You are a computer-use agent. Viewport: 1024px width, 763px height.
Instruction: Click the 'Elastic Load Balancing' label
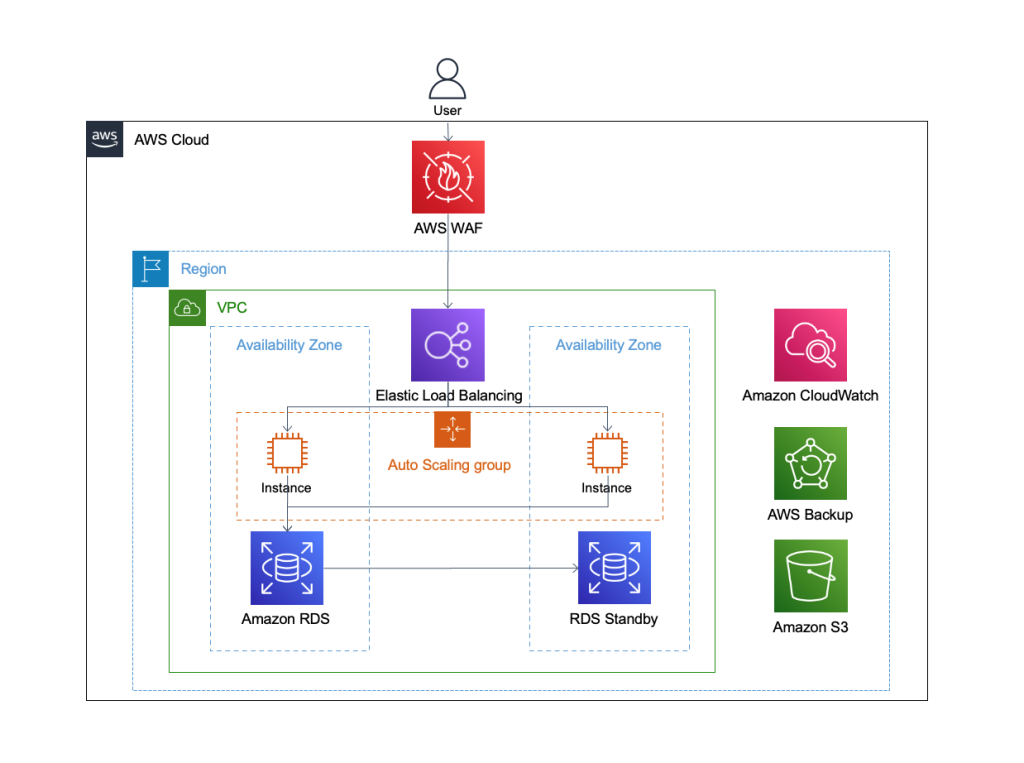click(449, 395)
